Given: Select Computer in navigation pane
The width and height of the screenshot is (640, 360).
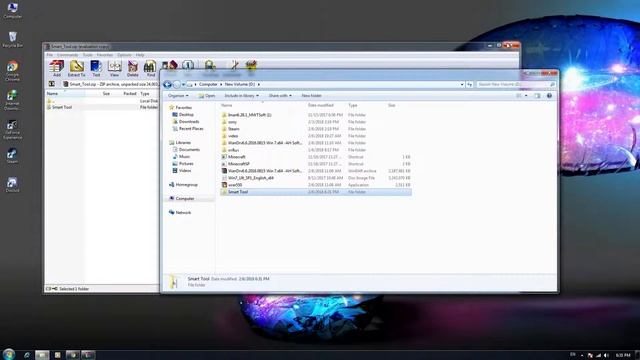Looking at the screenshot, I should (x=182, y=198).
